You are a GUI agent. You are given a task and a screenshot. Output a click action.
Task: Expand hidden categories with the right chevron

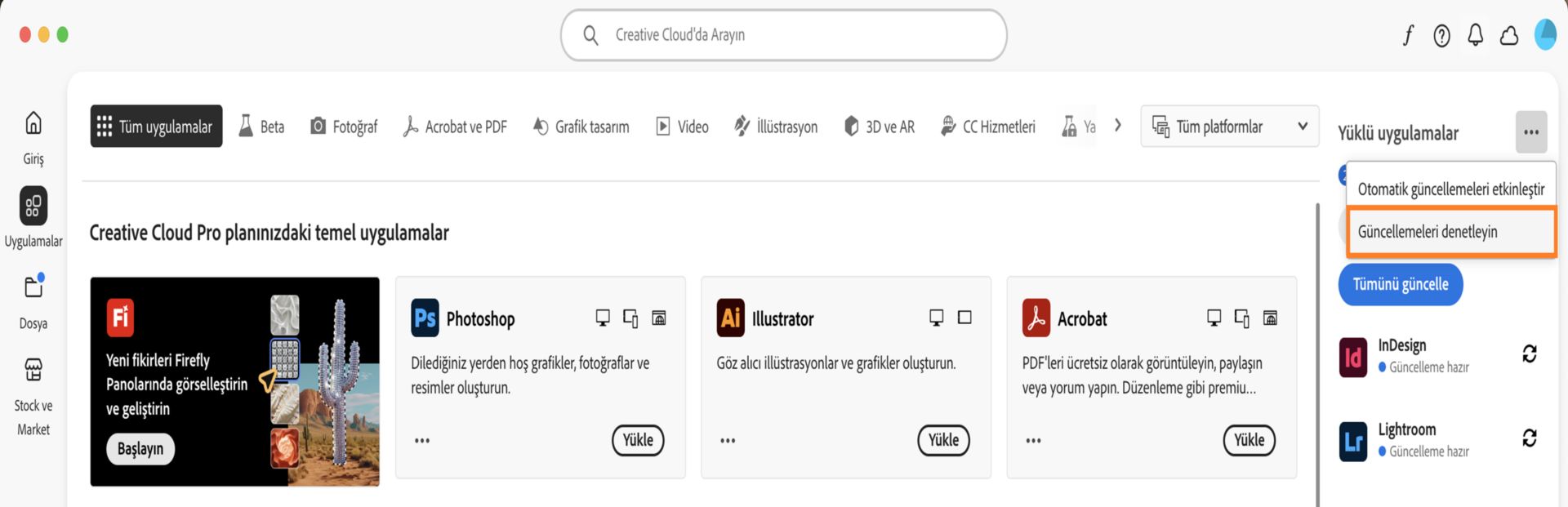tap(1117, 126)
